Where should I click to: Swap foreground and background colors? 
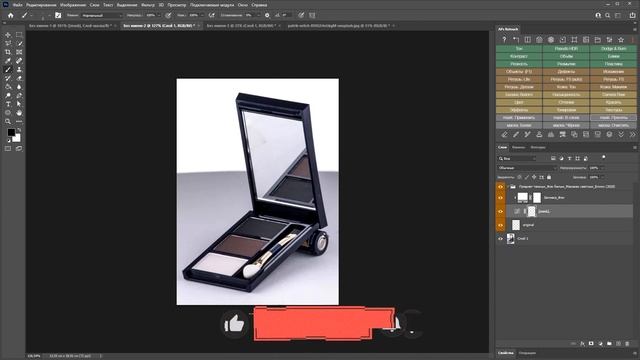pos(19,130)
